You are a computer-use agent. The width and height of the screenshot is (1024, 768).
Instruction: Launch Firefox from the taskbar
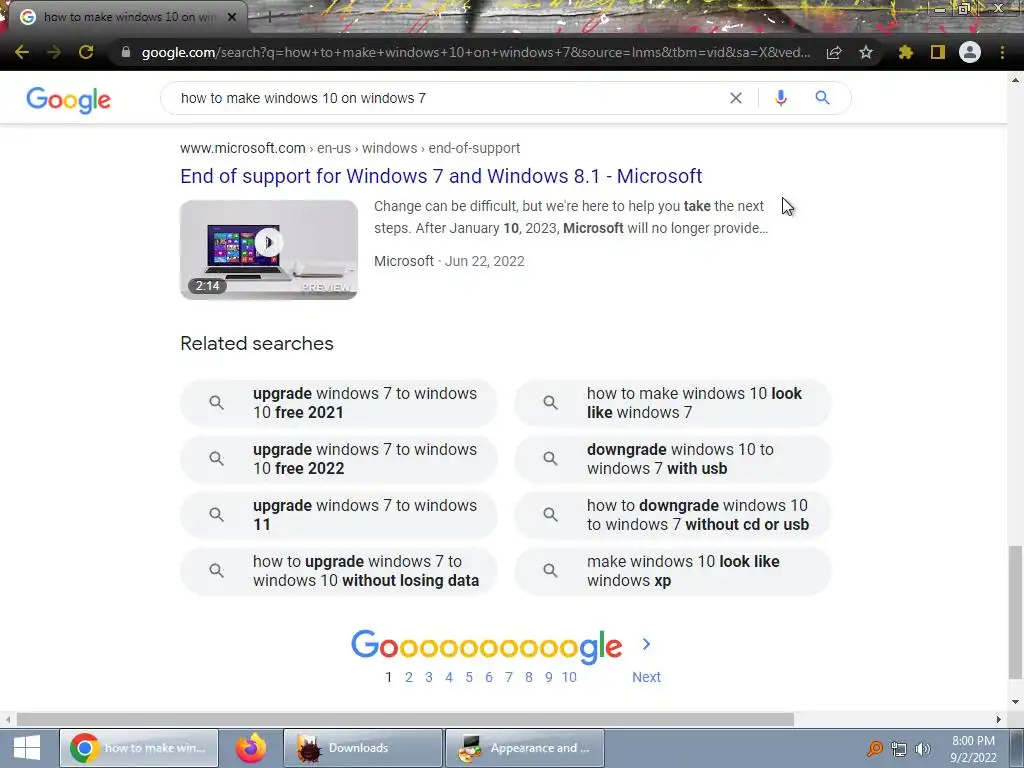(251, 748)
